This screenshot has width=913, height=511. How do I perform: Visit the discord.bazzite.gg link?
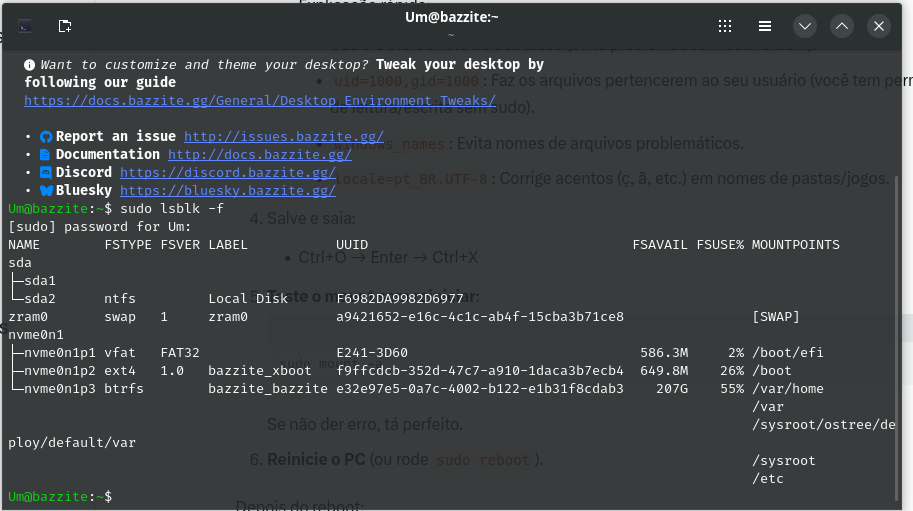[227, 173]
